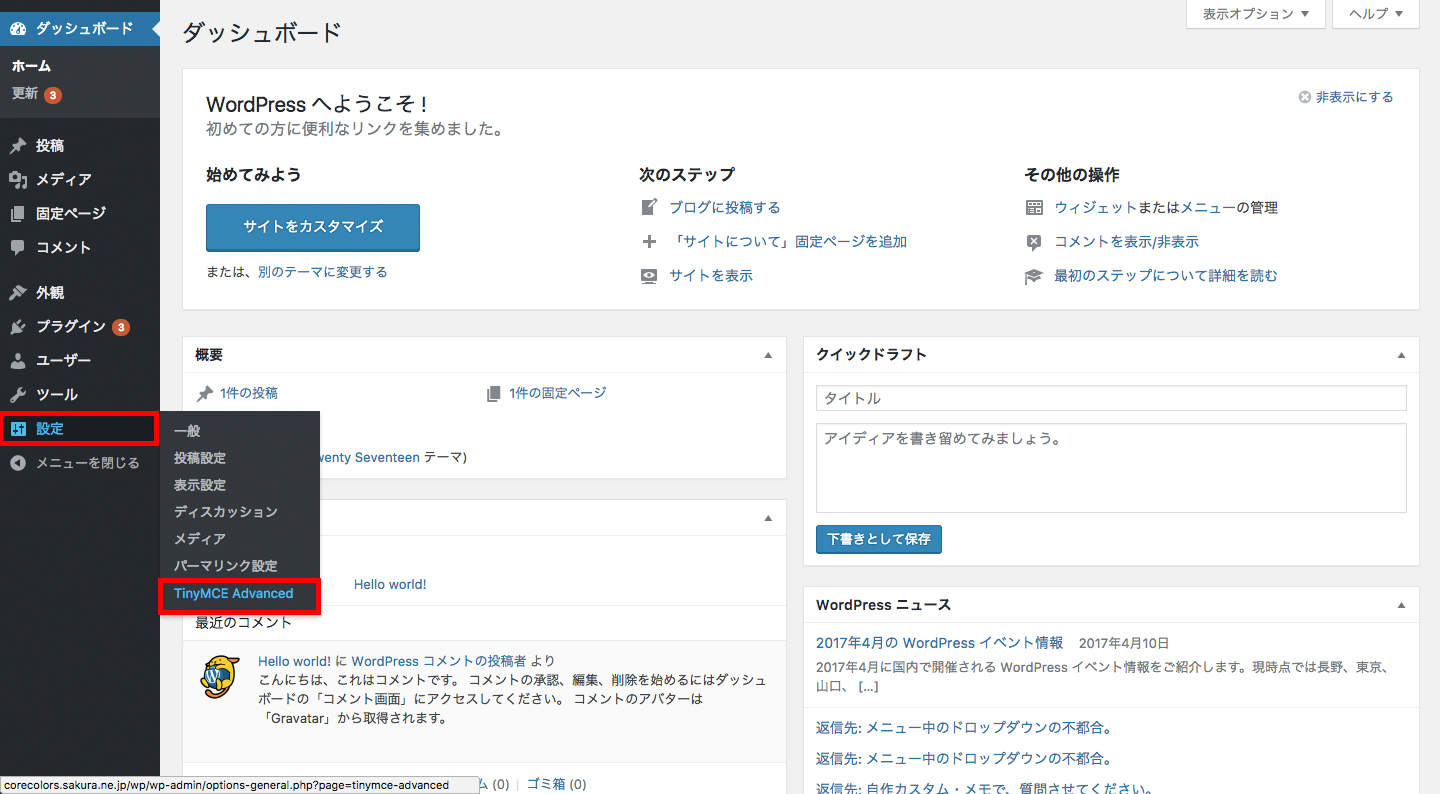Screen dimensions: 1440x794
Task: Click the クイックドラフト タイトル input field
Action: click(x=1111, y=398)
